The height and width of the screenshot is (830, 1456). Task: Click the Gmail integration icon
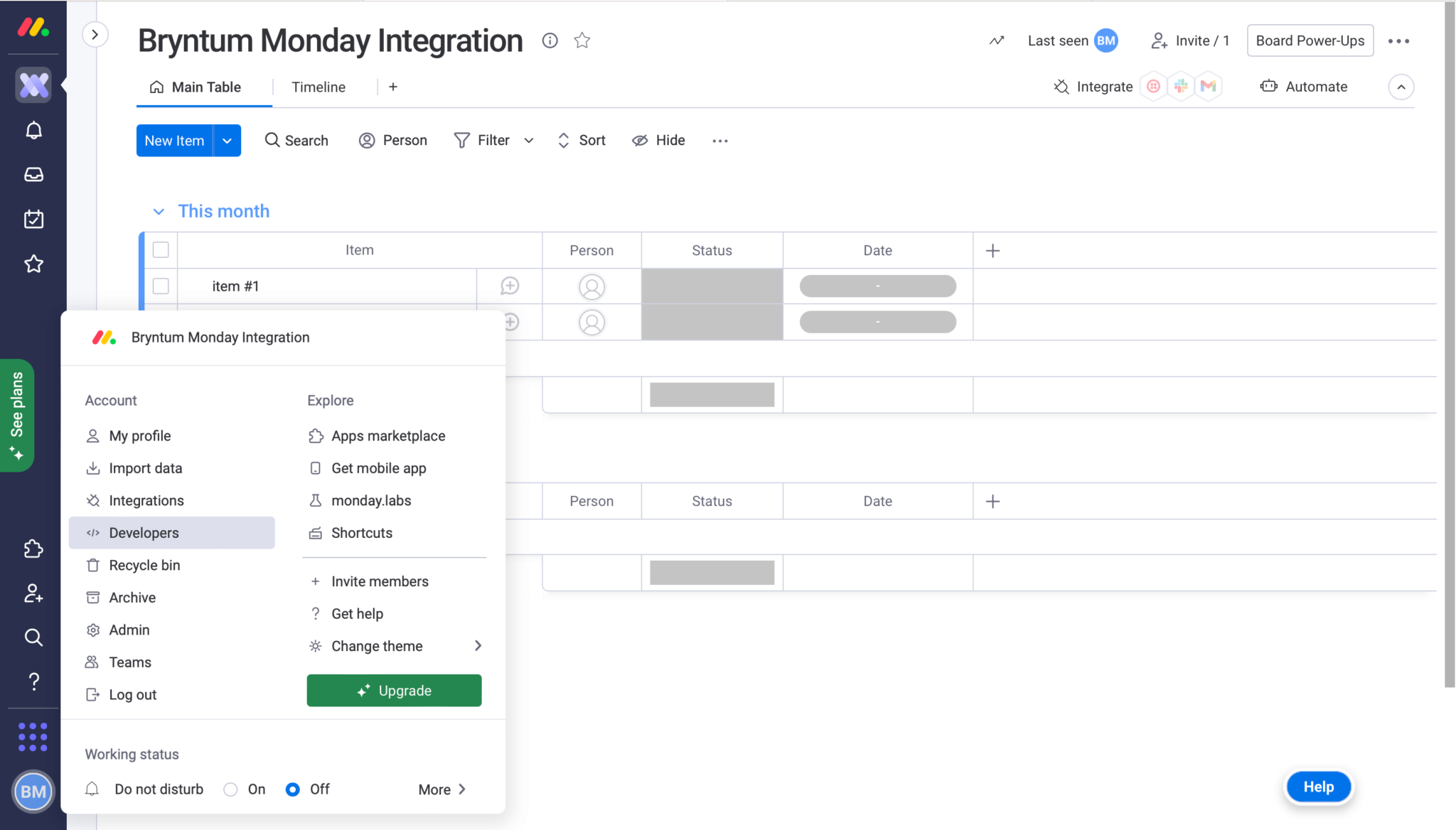coord(1208,87)
